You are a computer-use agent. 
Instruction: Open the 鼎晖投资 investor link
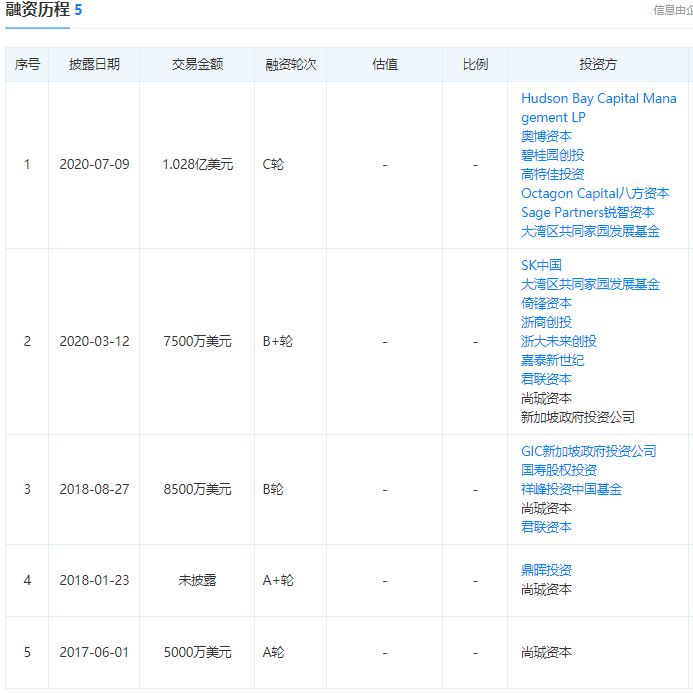[x=546, y=571]
